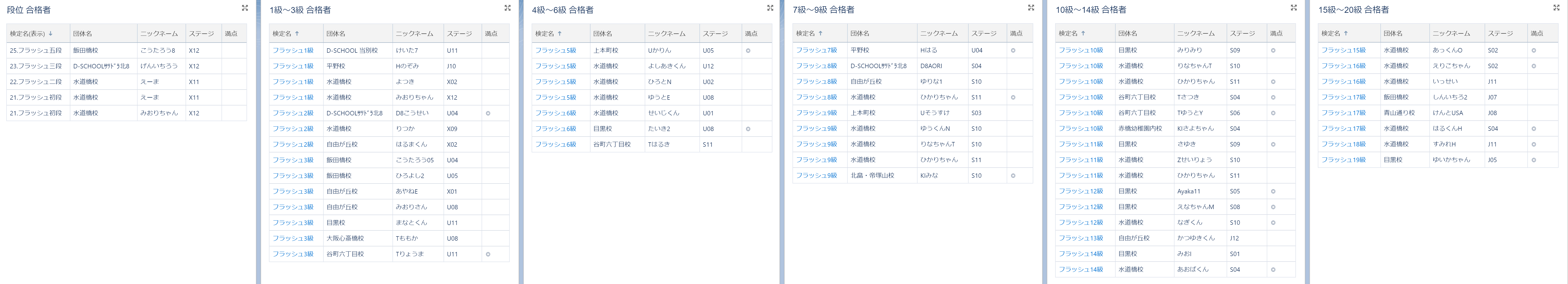Click the full-marks icon in ゆいかちゃん row
Viewport: 1568px width, 284px height.
(x=1533, y=160)
